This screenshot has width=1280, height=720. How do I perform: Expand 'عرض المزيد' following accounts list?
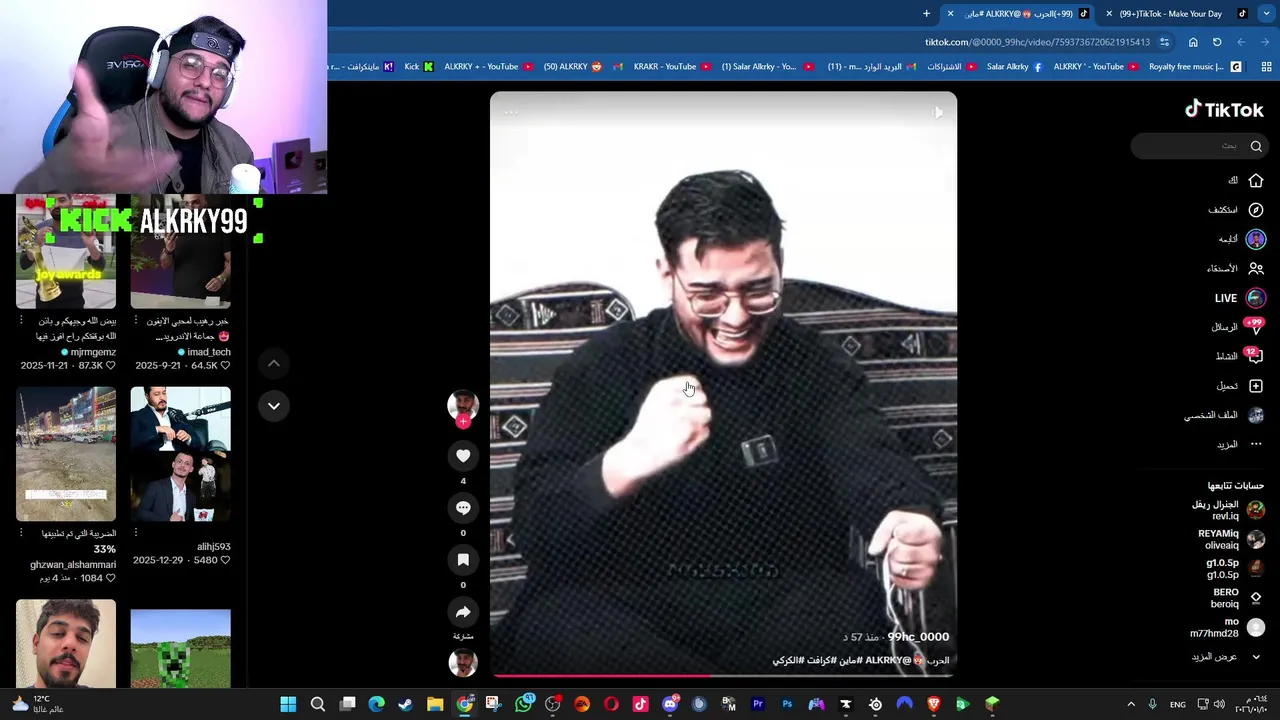(1226, 657)
